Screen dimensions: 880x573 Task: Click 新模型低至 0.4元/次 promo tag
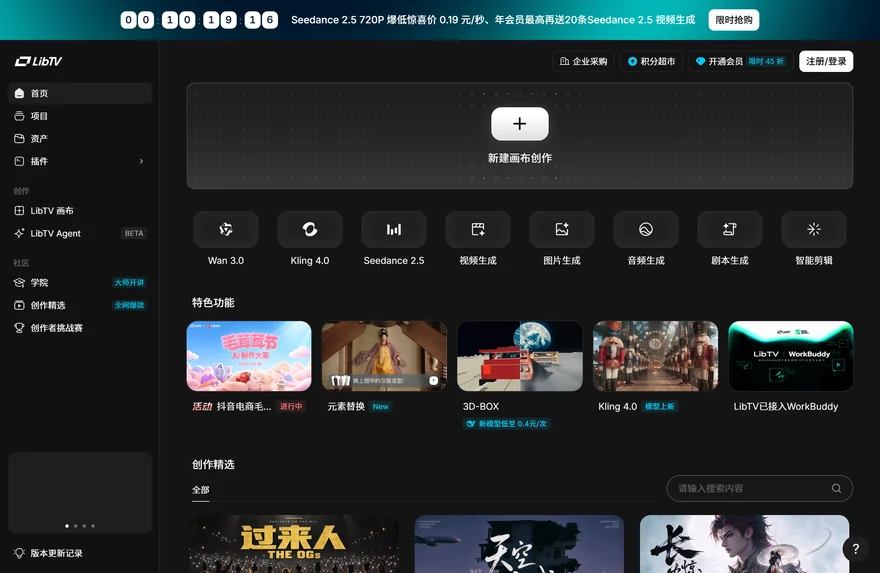507,424
